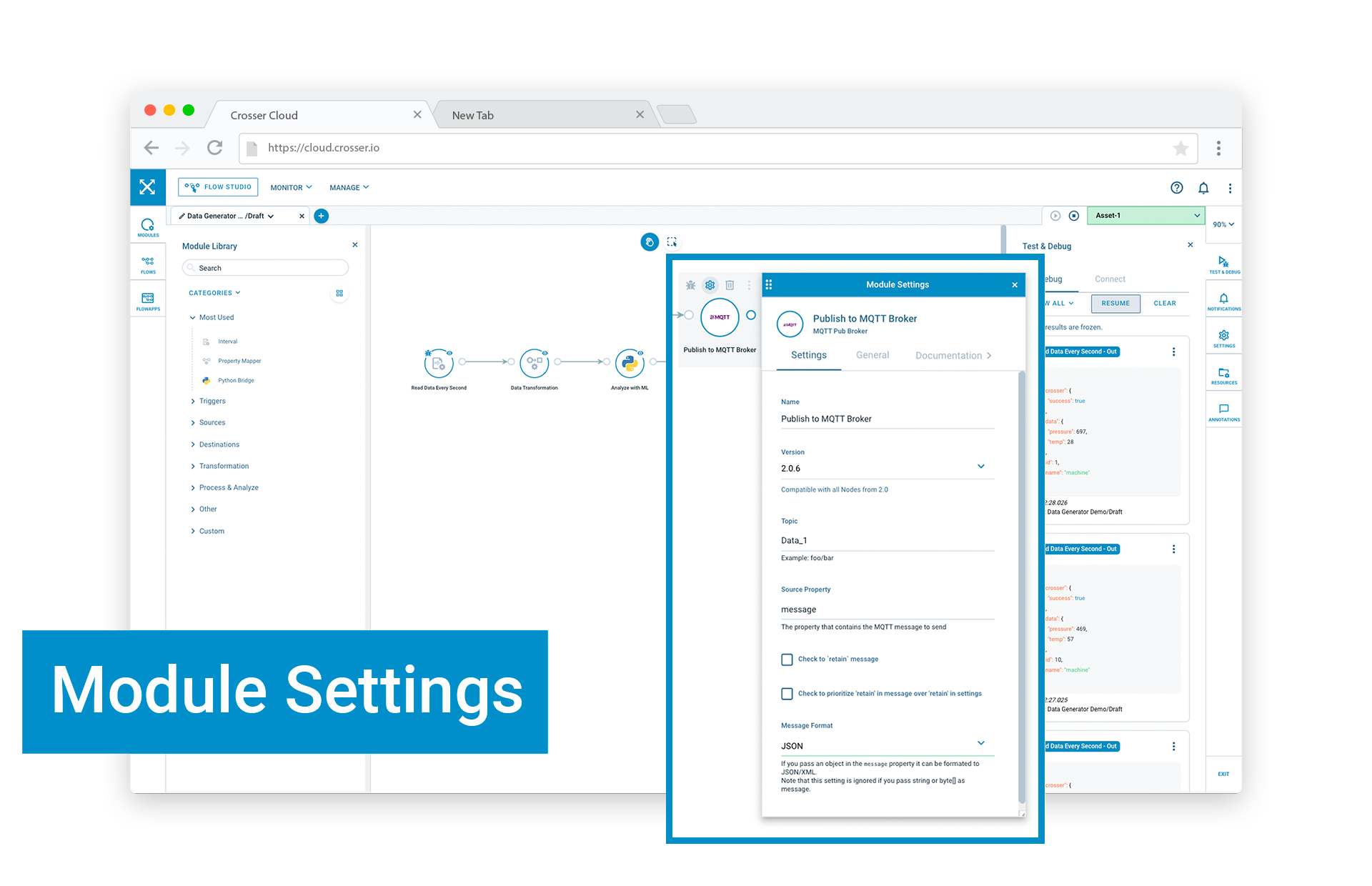Expand the Destinations category
Image resolution: width=1372 pixels, height=886 pixels.
[x=214, y=444]
